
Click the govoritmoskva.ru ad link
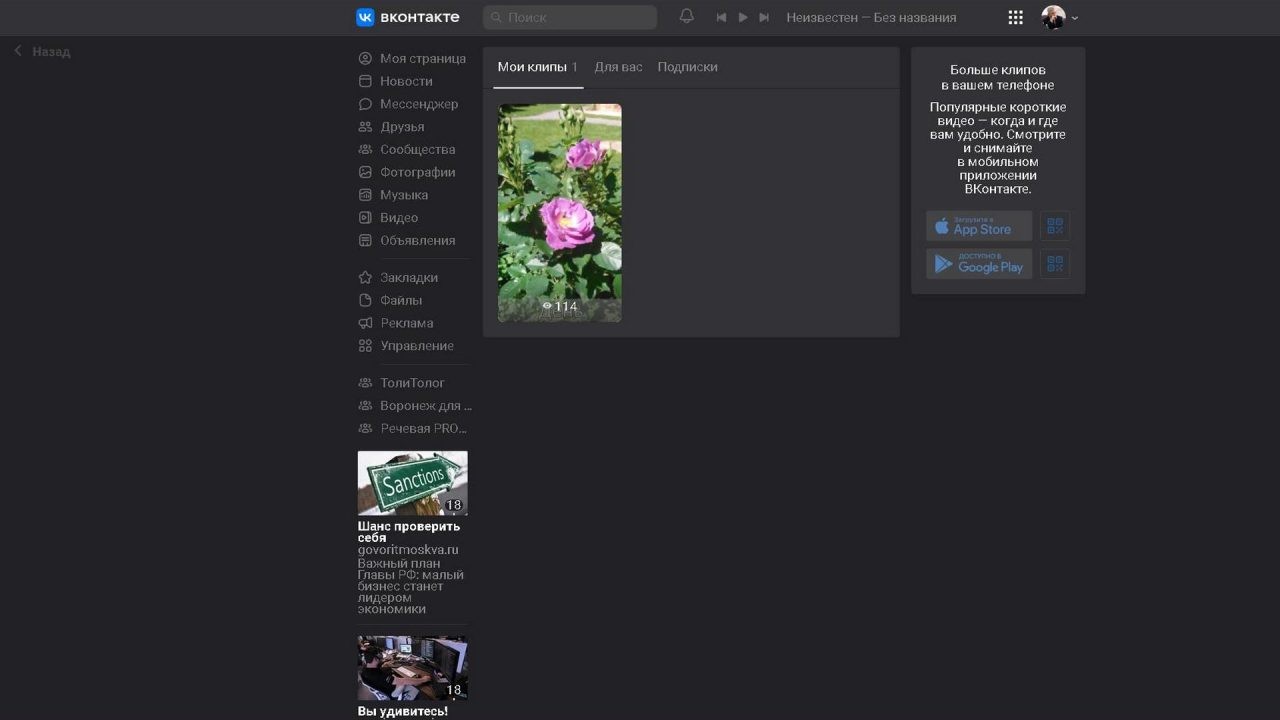coord(408,550)
